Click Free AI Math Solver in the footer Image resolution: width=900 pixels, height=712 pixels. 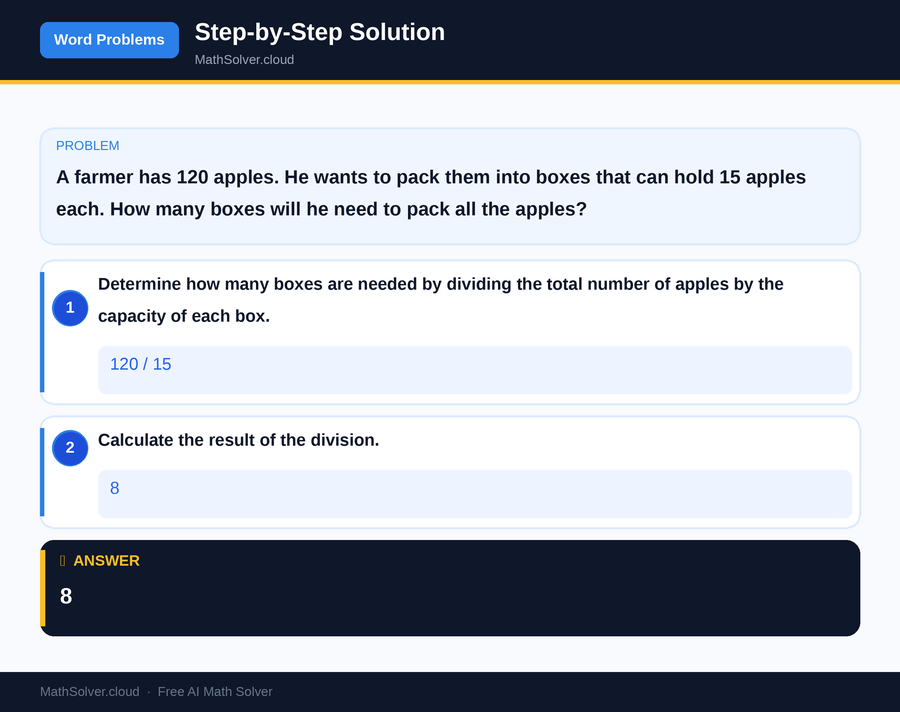[x=215, y=691]
